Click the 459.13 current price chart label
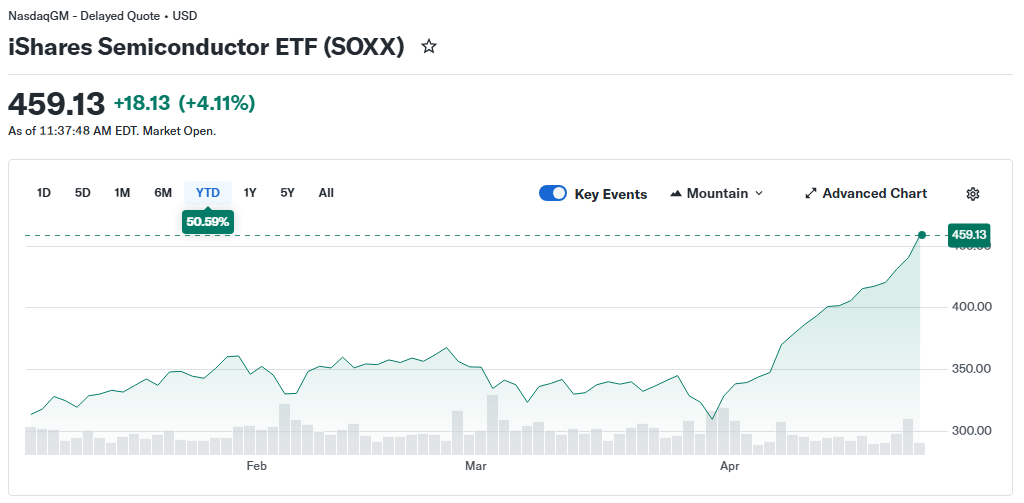 (969, 235)
